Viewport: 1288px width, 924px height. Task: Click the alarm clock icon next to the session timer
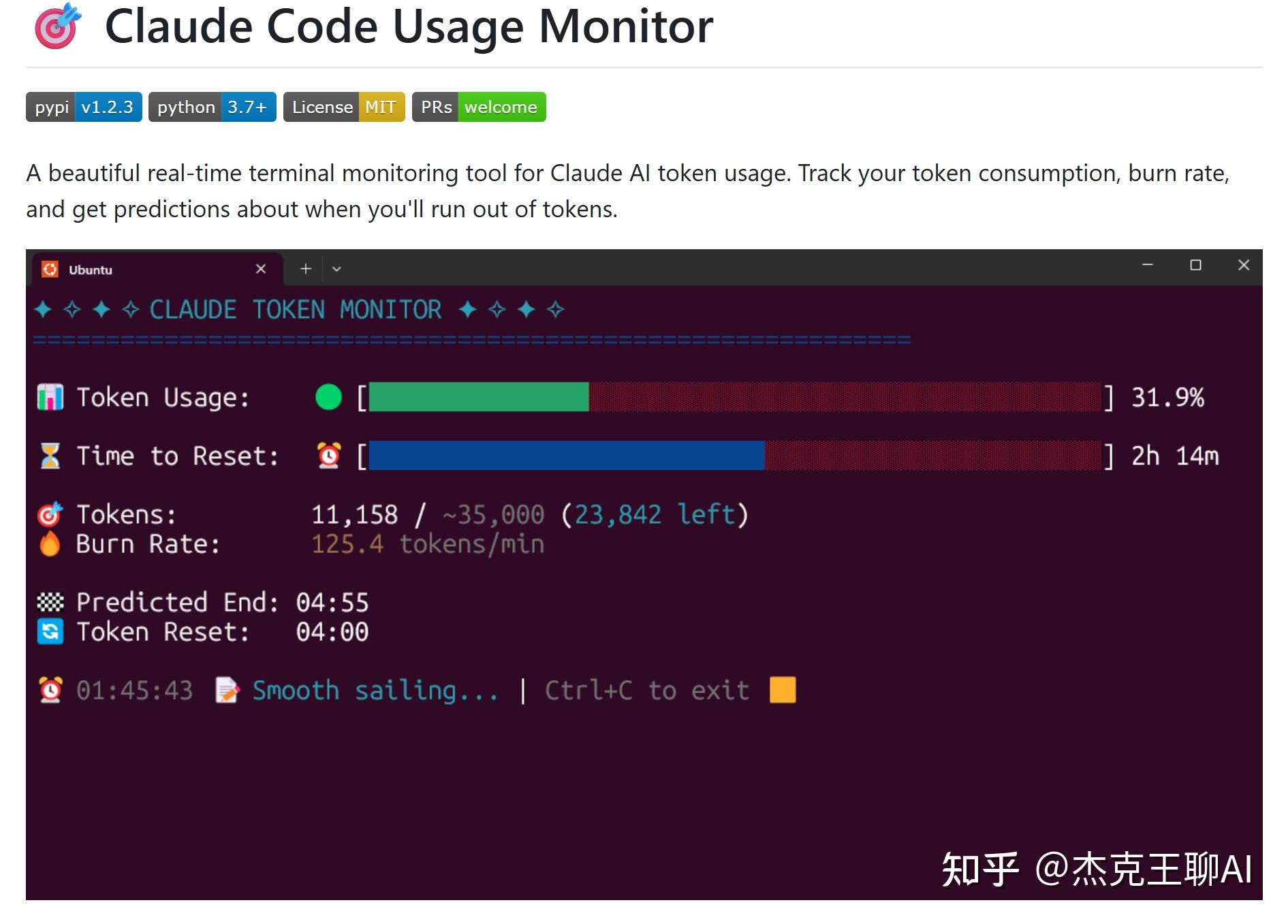pyautogui.click(x=49, y=690)
